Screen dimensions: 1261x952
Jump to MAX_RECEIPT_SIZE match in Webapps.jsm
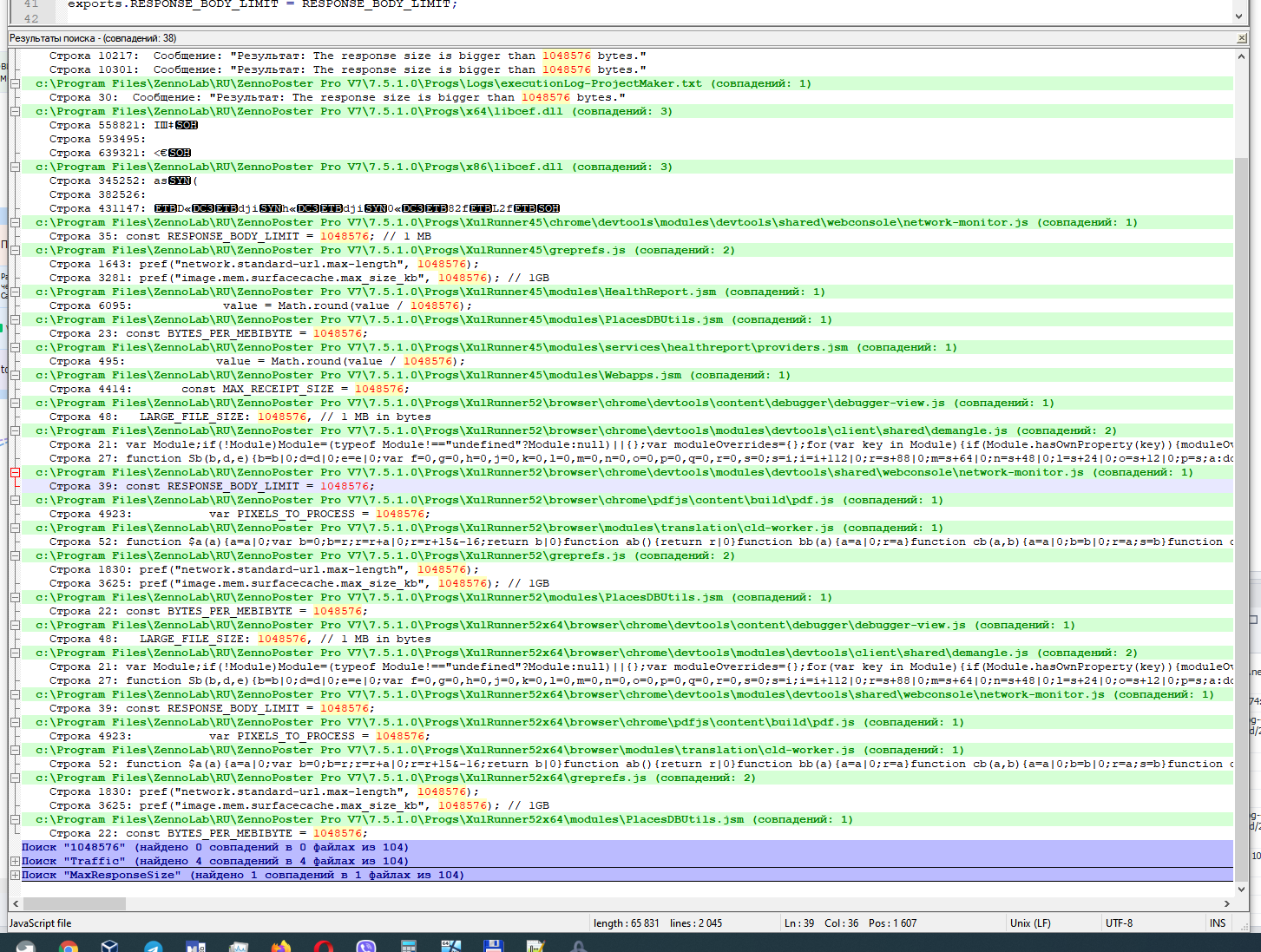260,389
